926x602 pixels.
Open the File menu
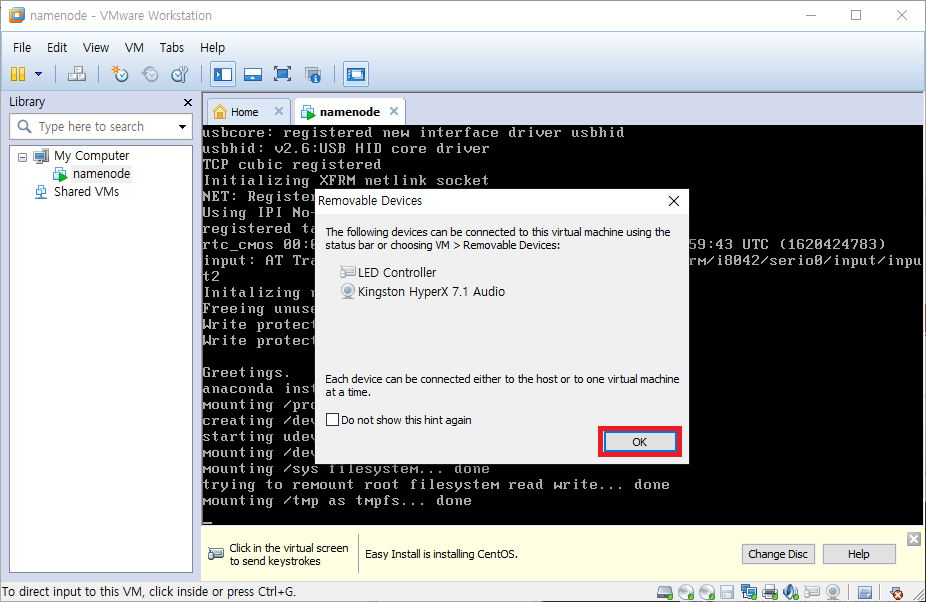pos(22,47)
